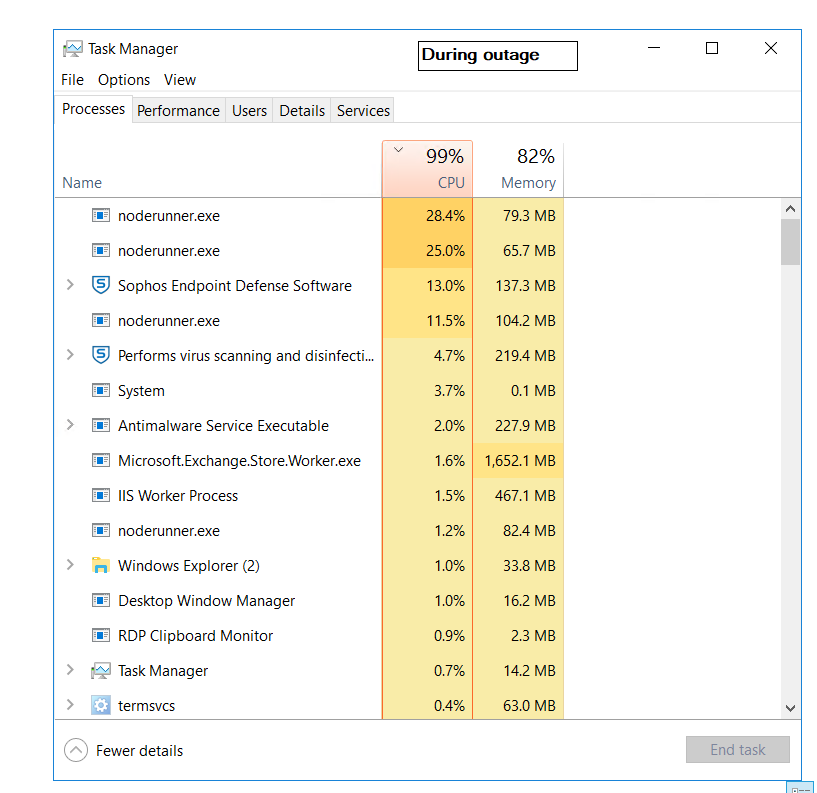Open the Options menu
Image resolution: width=817 pixels, height=793 pixels.
[x=124, y=80]
